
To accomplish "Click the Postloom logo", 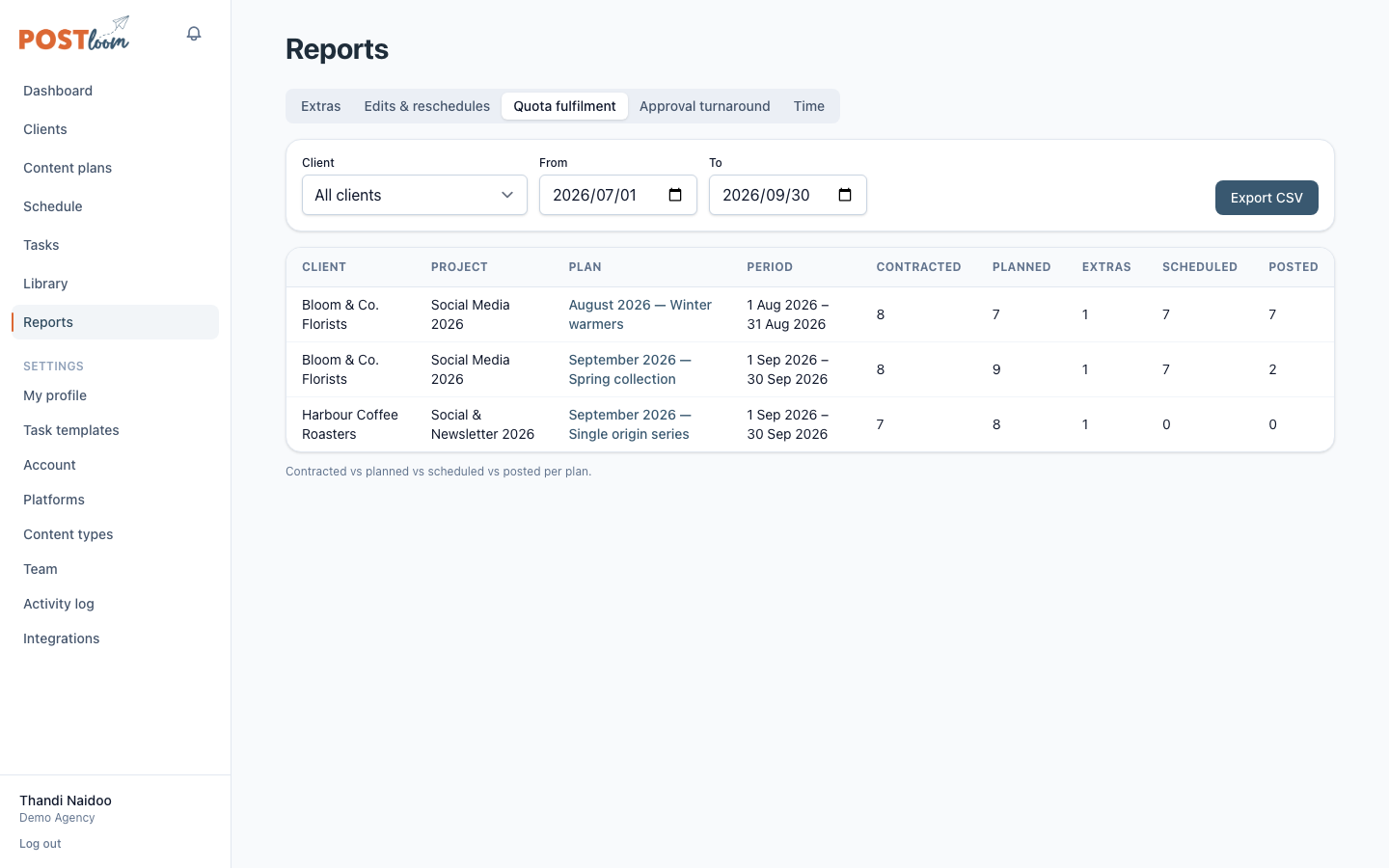I will pyautogui.click(x=74, y=34).
